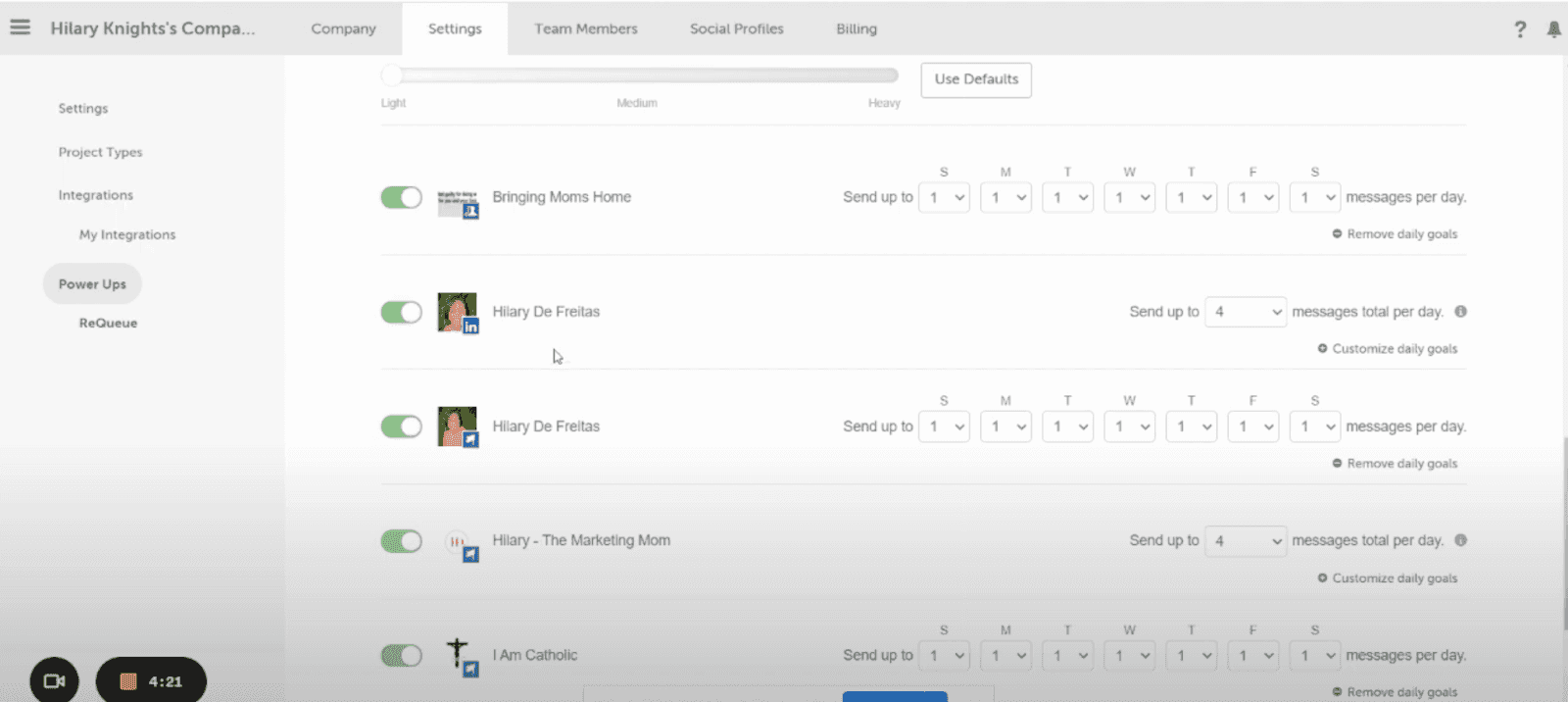Open Hilary De Freitas total messages dropdown
1568x702 pixels.
1245,312
